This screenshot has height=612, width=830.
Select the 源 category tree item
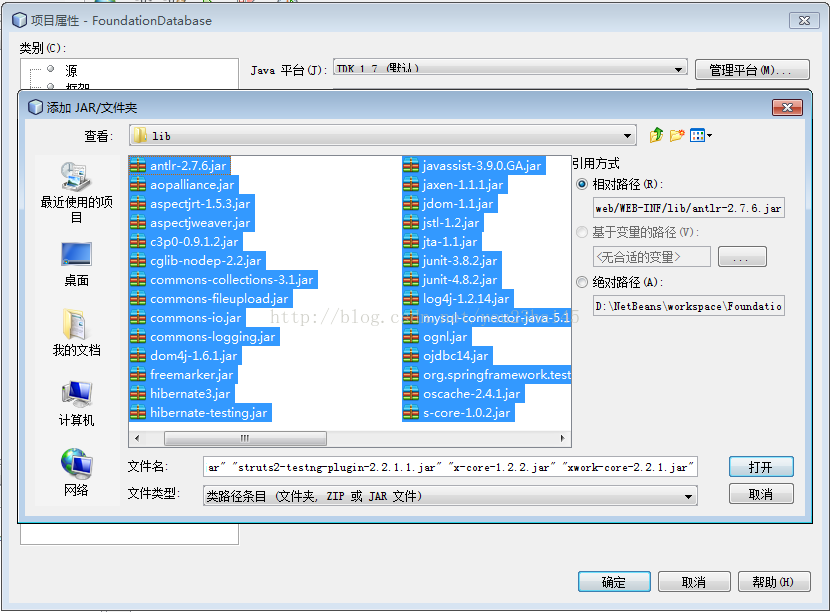71,70
